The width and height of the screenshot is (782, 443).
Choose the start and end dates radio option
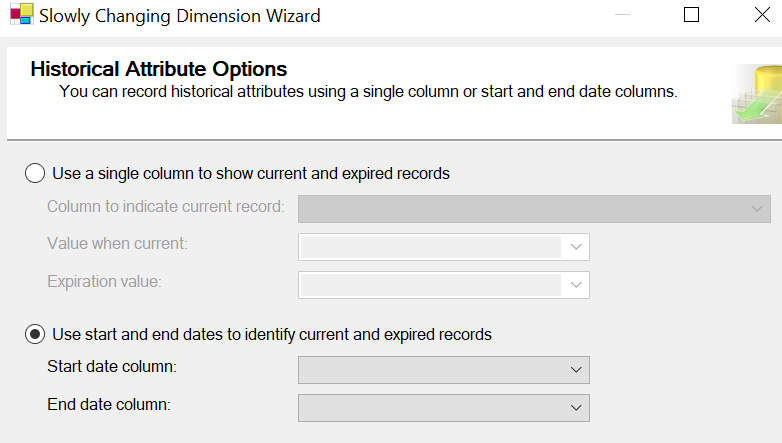tap(35, 334)
